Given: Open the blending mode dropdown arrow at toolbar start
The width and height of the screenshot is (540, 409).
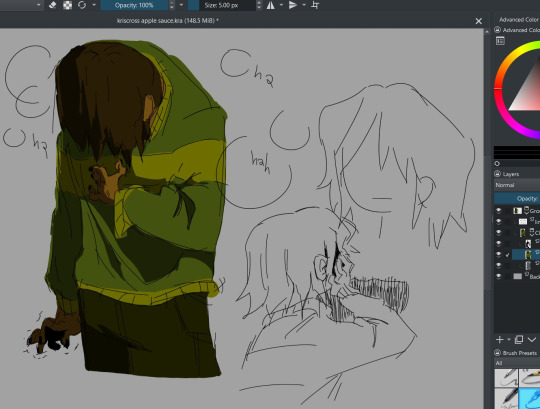Looking at the screenshot, I should (x=38, y=5).
